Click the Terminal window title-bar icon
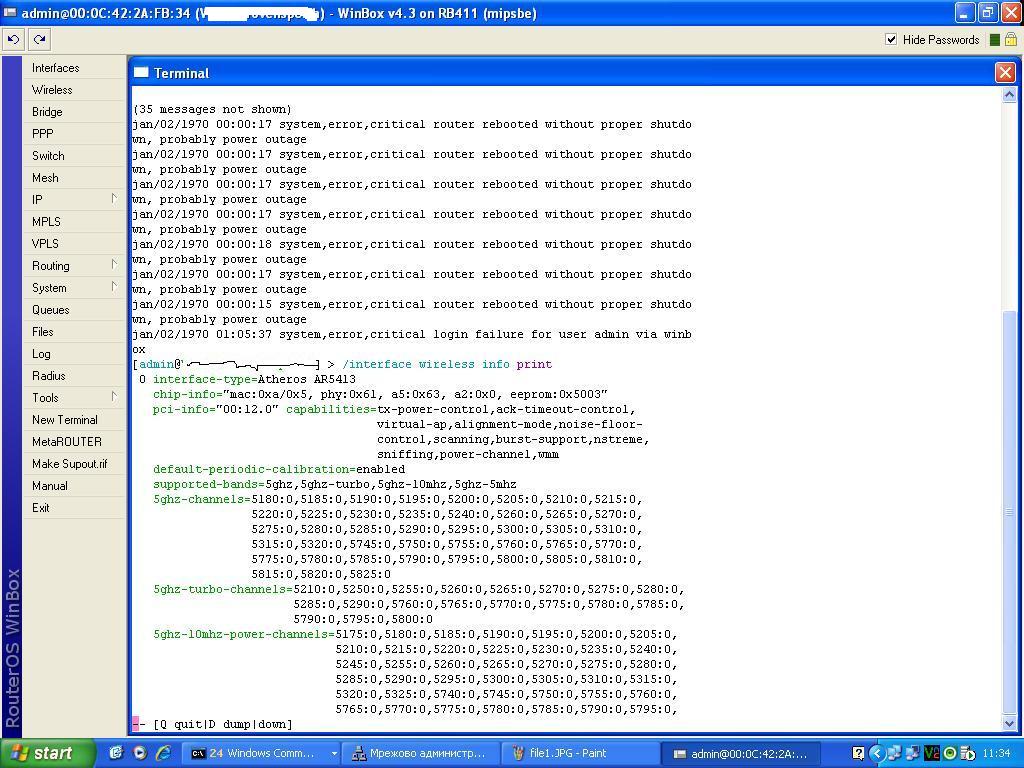The width and height of the screenshot is (1024, 768). point(140,72)
